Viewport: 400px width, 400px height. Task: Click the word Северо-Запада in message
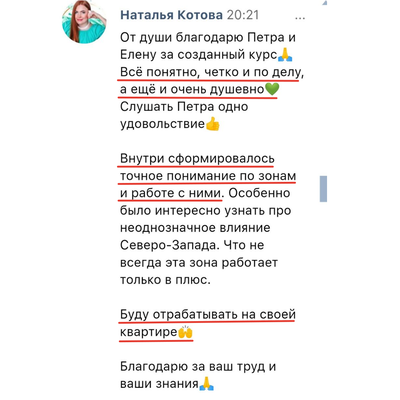[168, 245]
